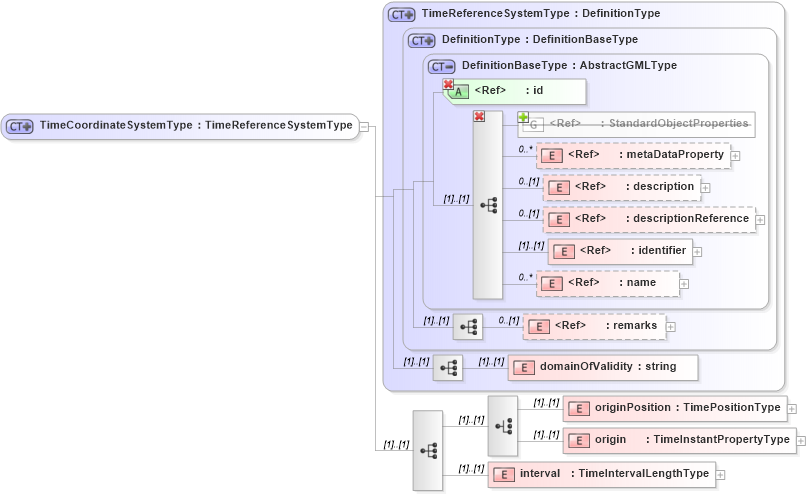Click the attribute A icon for id
This screenshot has width=806, height=495.
click(459, 92)
